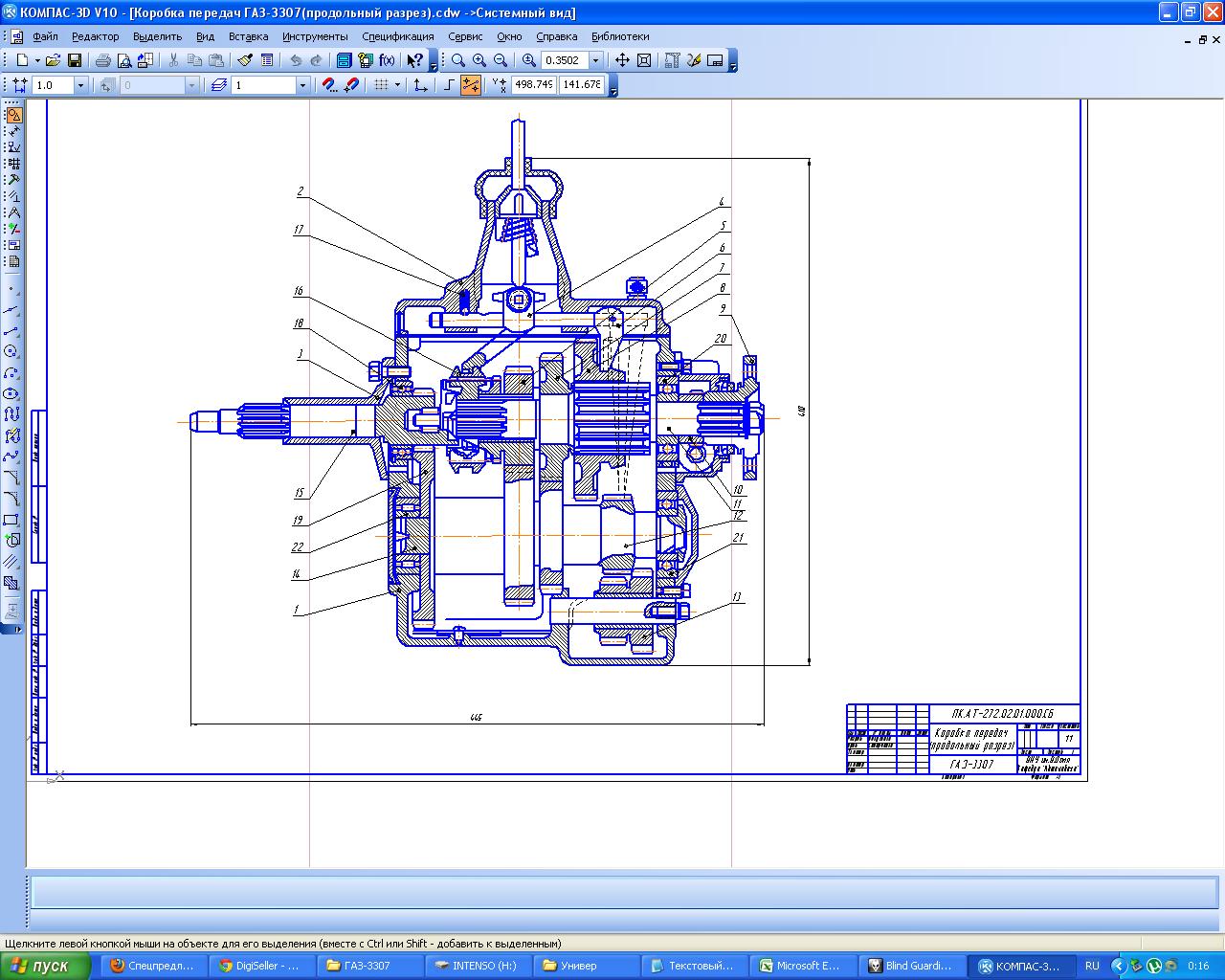
Task: Toggle the Orthogonal drawing mode button
Action: (449, 85)
